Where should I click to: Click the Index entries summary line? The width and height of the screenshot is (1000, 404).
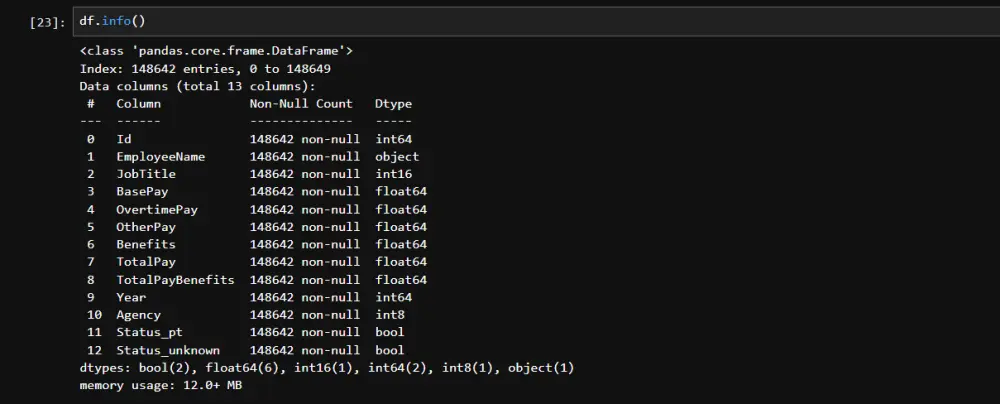pos(205,69)
